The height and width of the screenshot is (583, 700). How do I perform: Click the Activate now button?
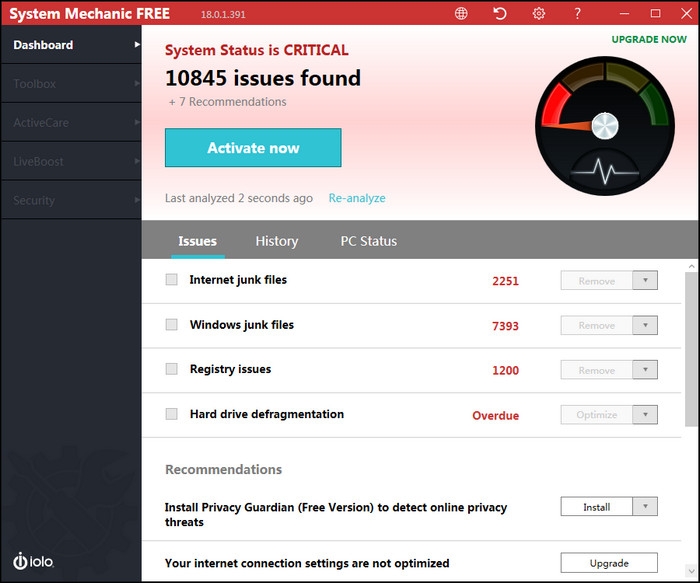[x=253, y=148]
